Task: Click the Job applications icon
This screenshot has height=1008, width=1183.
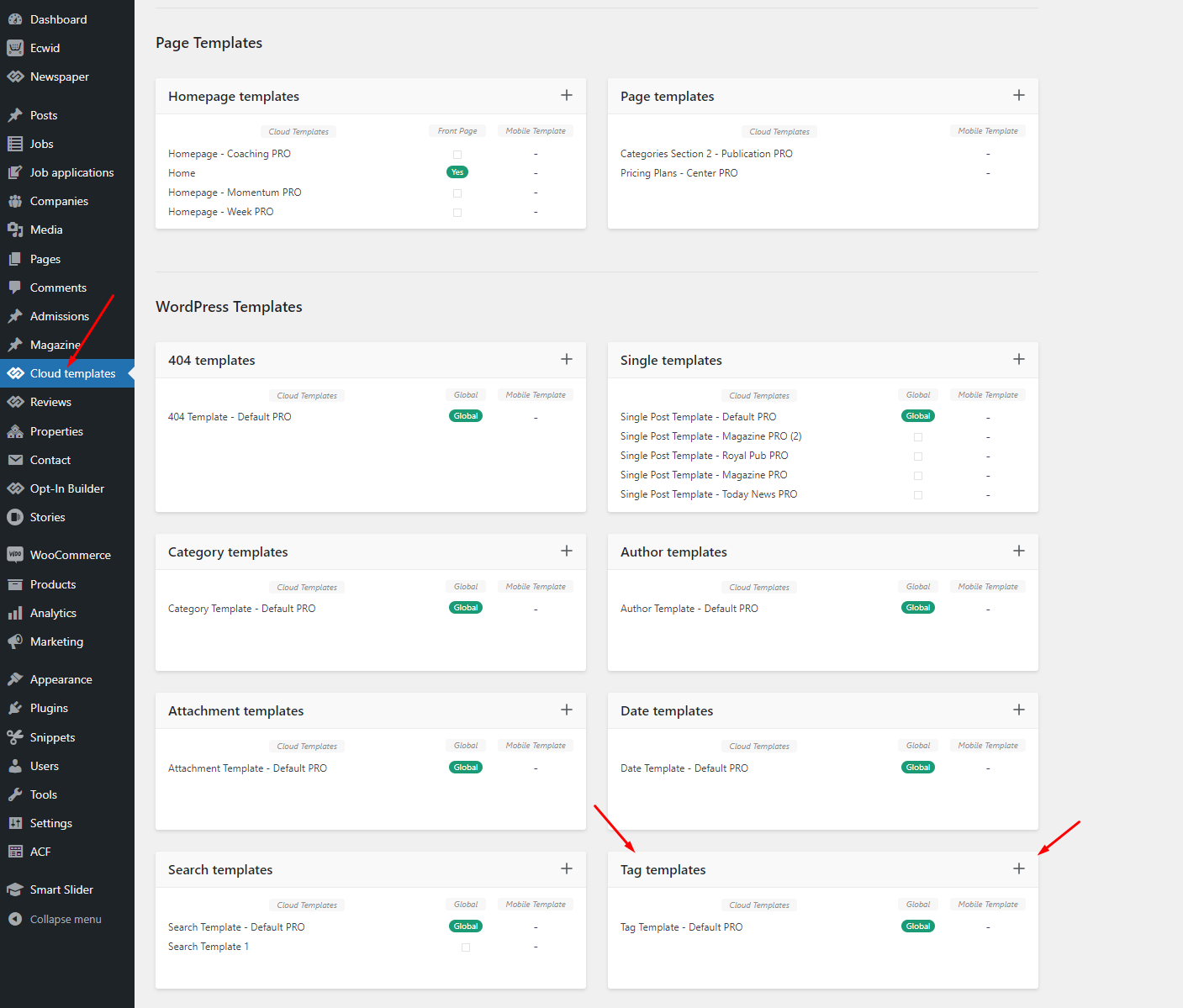Action: tap(15, 172)
